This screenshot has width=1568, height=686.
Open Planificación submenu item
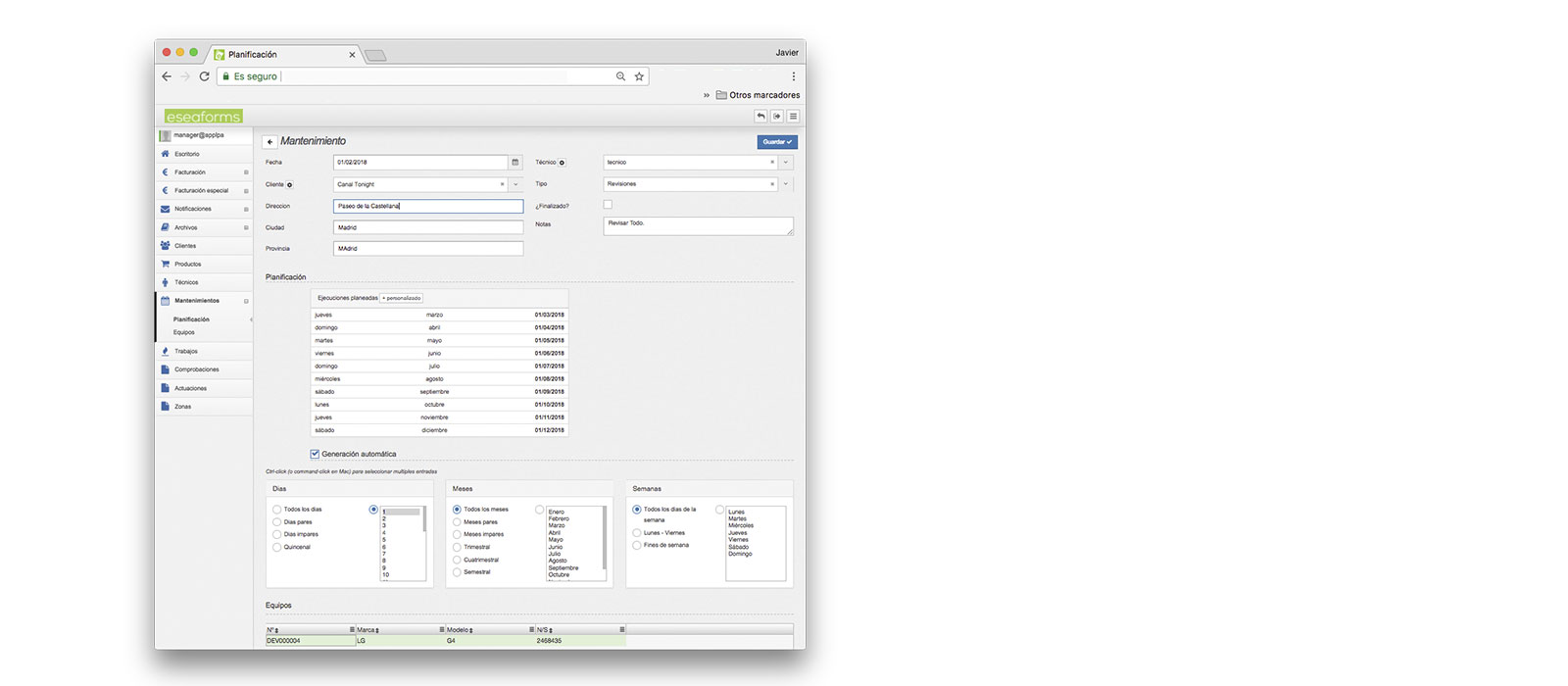pyautogui.click(x=191, y=319)
